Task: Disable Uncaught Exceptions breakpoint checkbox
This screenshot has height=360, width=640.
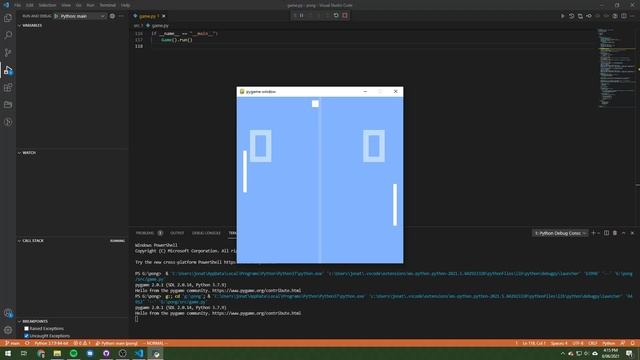Action: [x=26, y=336]
